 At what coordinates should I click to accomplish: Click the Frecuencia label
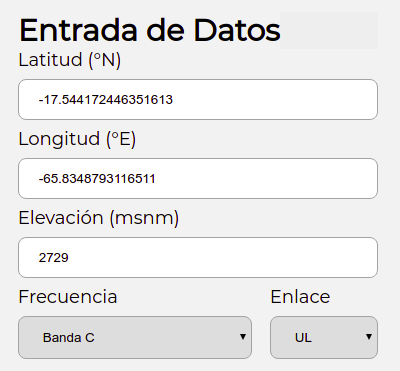[68, 297]
